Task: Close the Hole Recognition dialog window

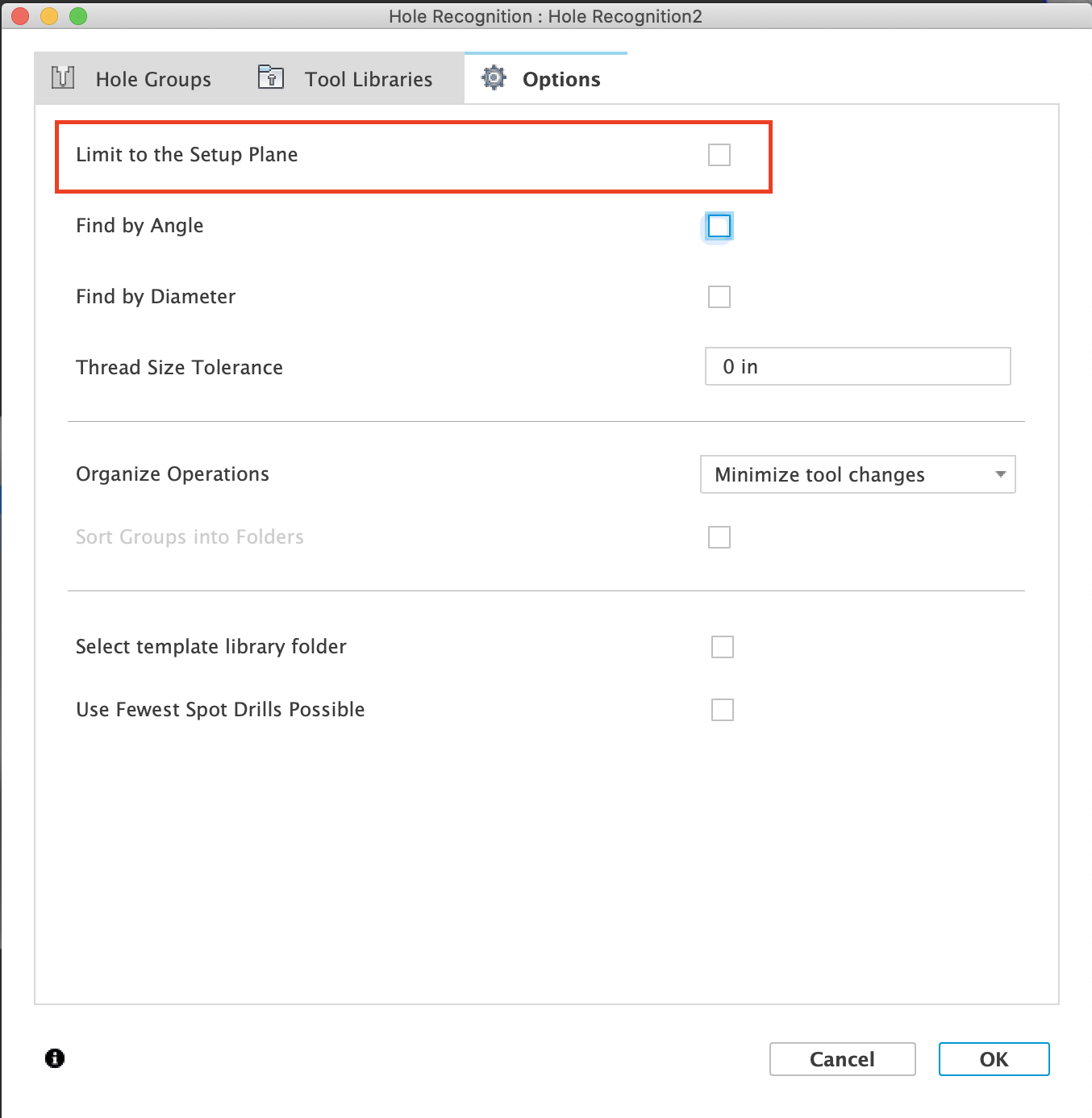Action: [20, 16]
